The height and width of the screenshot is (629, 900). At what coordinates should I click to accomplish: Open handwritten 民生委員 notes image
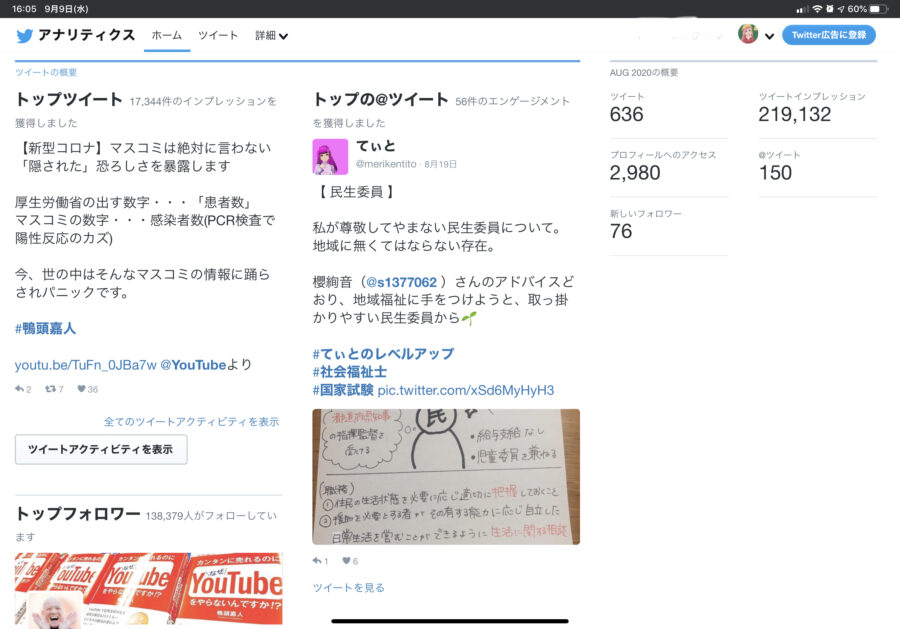coord(446,477)
